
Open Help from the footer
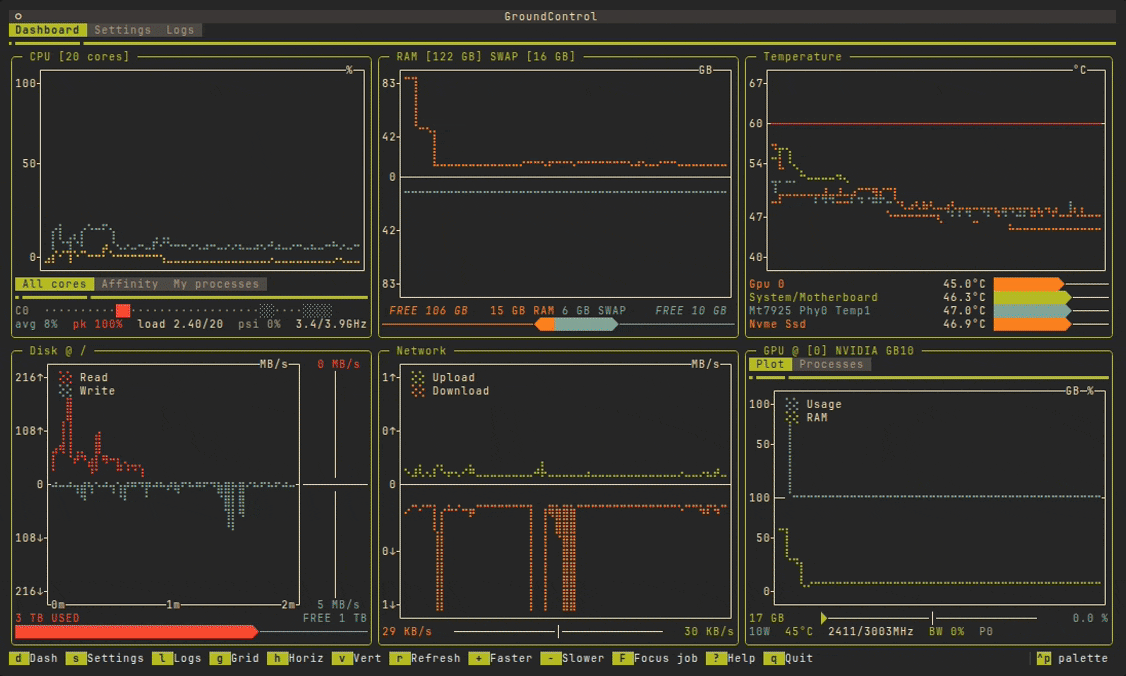tap(730, 658)
